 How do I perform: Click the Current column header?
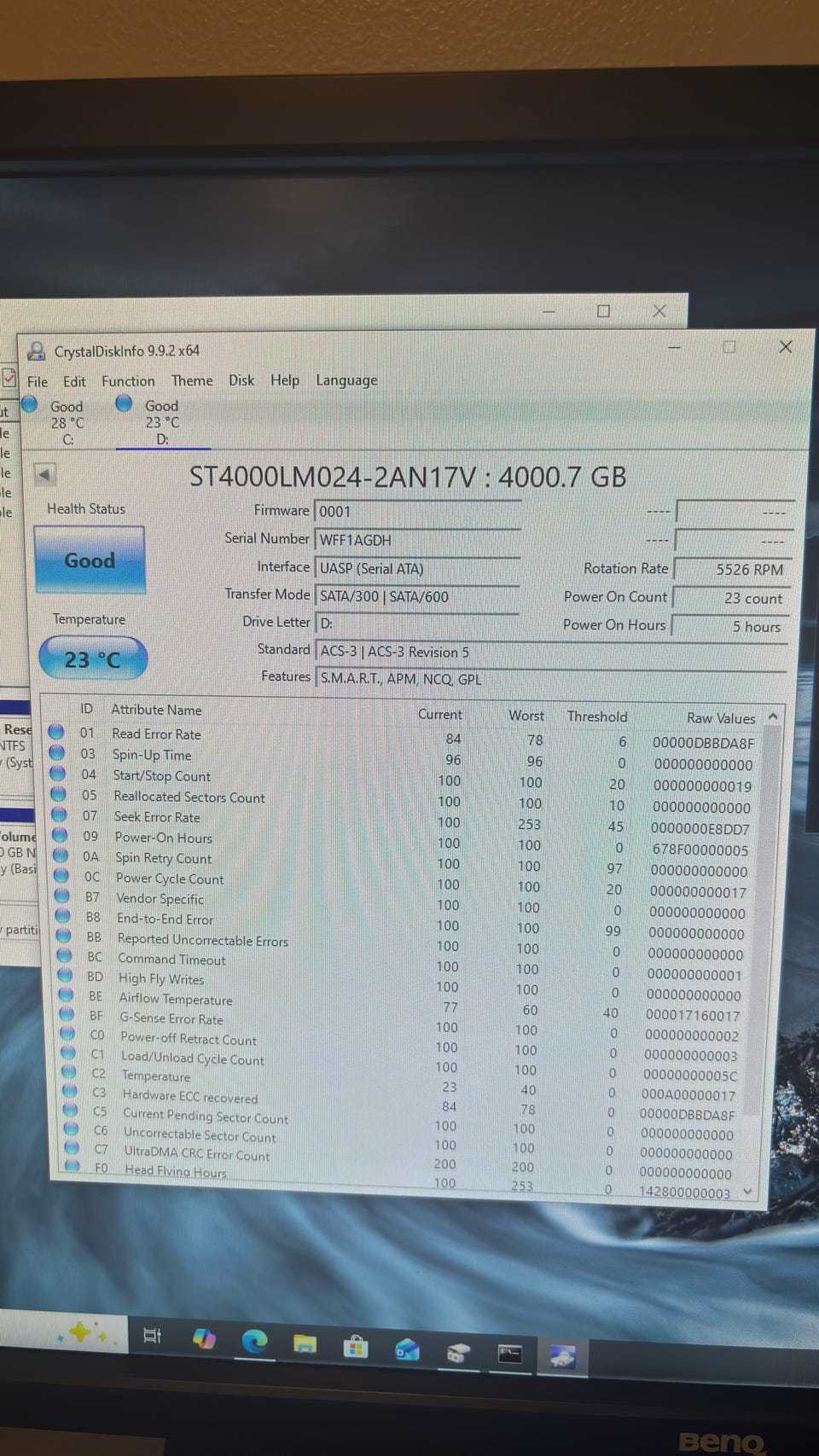(440, 714)
